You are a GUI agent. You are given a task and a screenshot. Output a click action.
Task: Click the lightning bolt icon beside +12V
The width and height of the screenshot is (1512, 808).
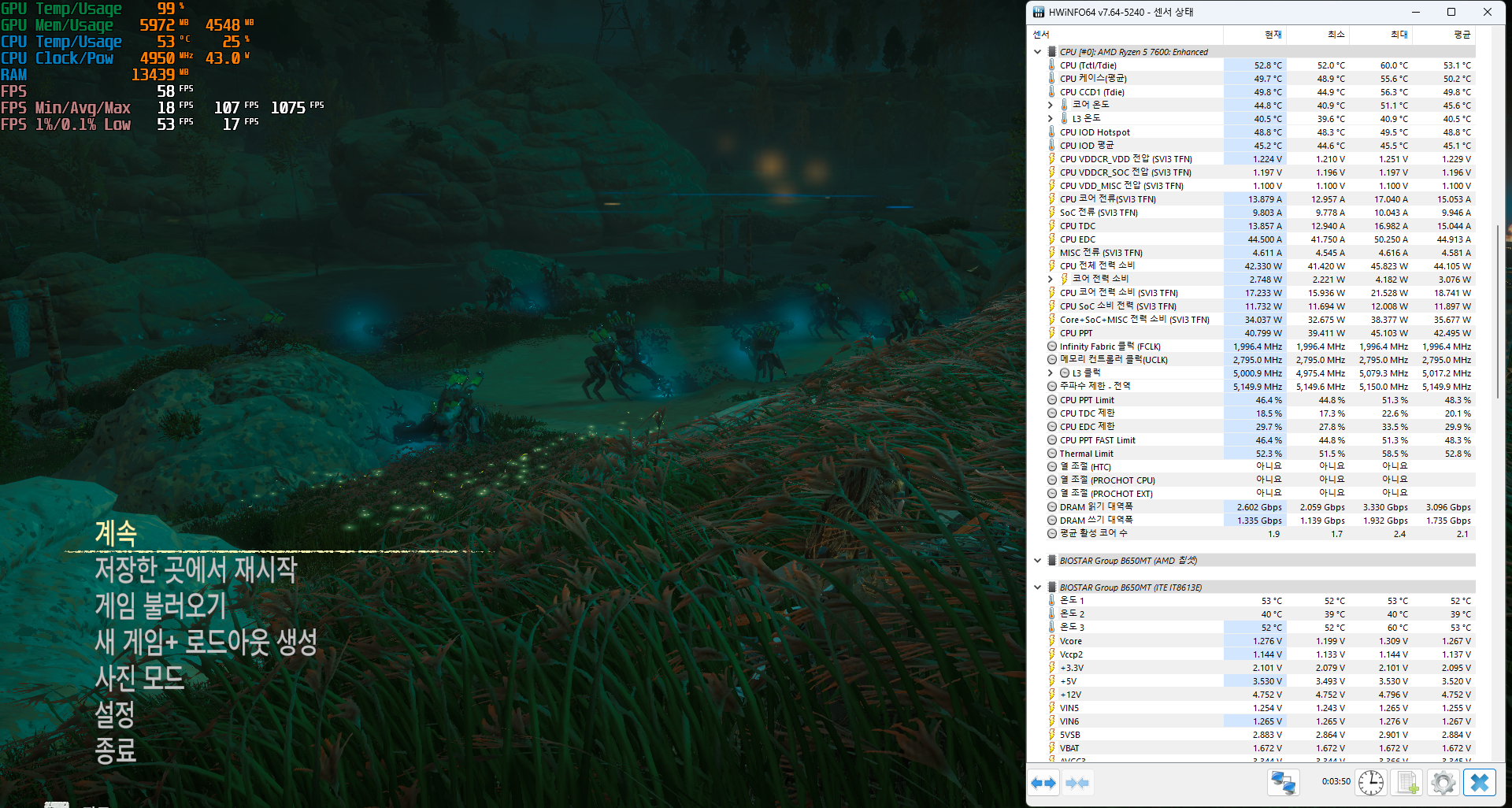click(x=1051, y=695)
